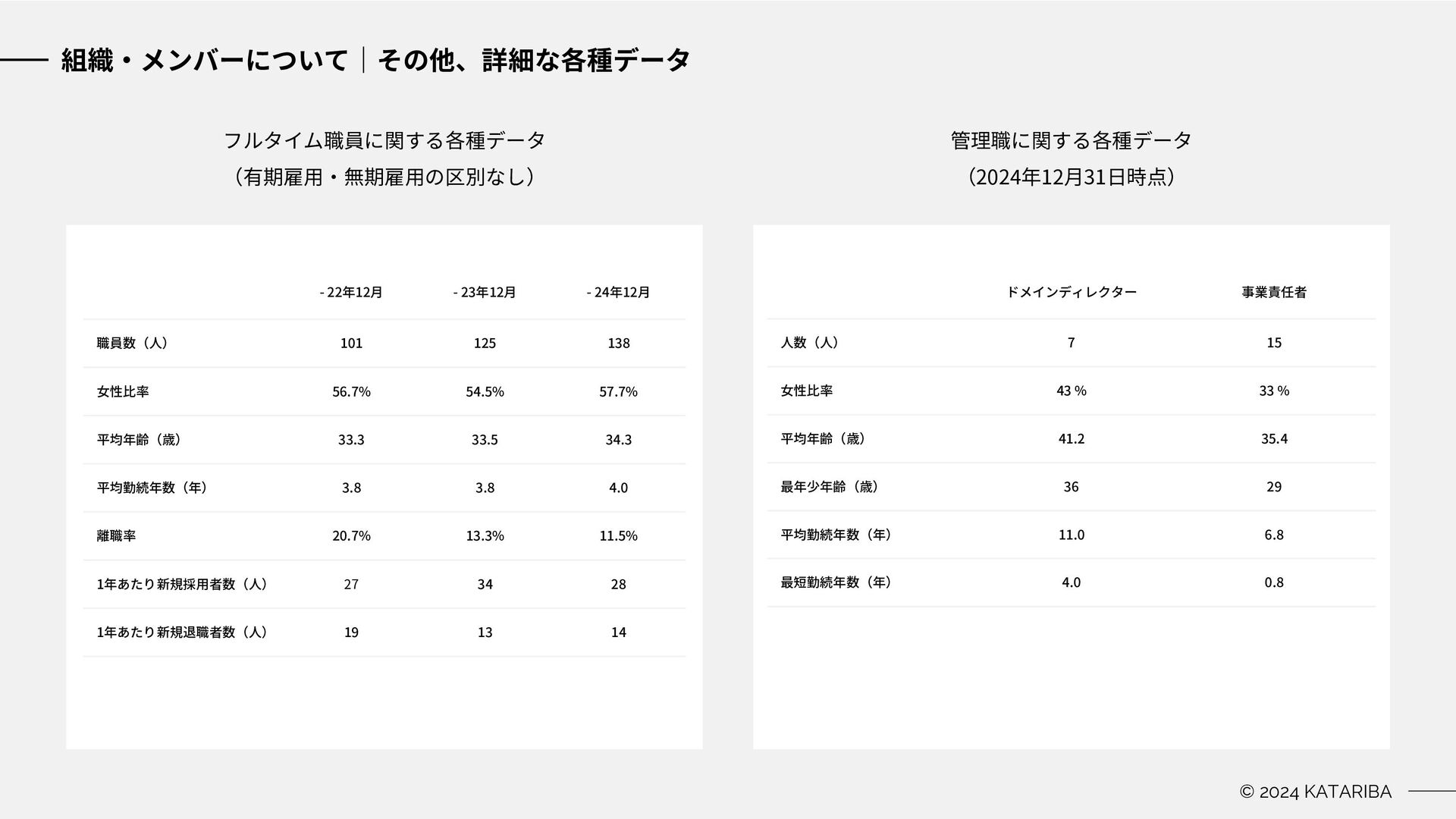Screen dimensions: 1456x819
Task: Click the 20.7% turnover rate cell
Action: pos(351,535)
